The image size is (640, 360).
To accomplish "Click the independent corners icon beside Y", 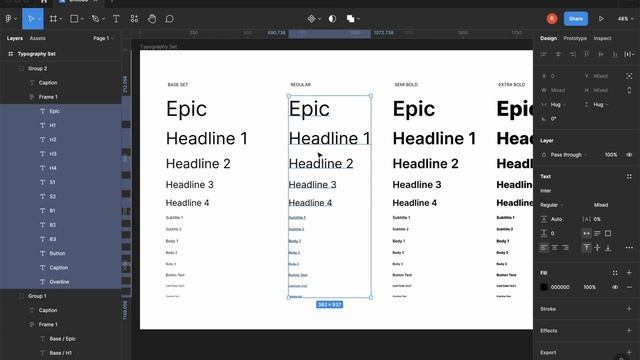I will [x=629, y=76].
